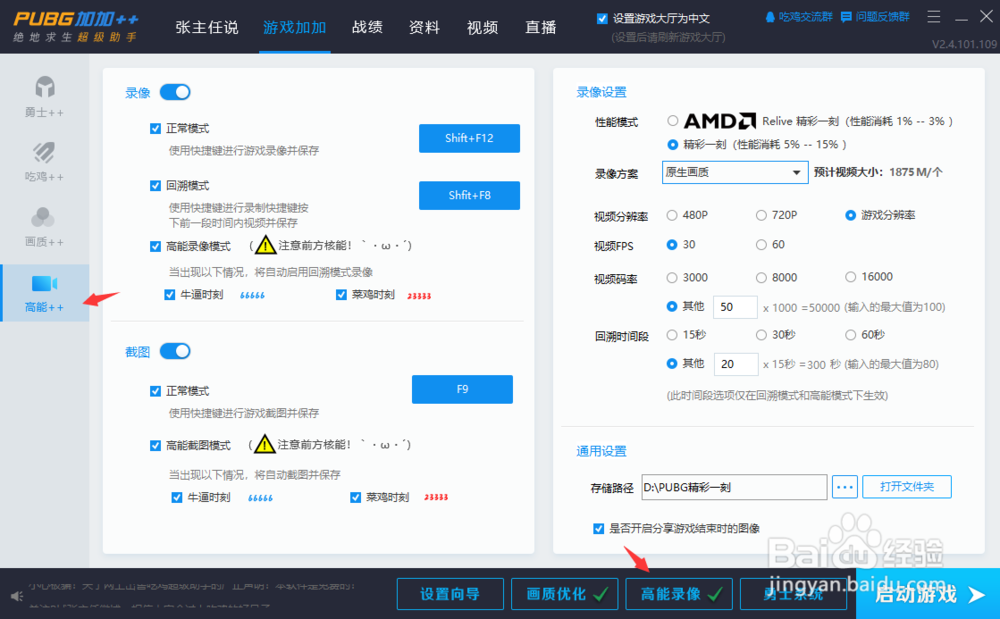1000x619 pixels.
Task: Switch to the 直播 tab
Action: [x=540, y=27]
